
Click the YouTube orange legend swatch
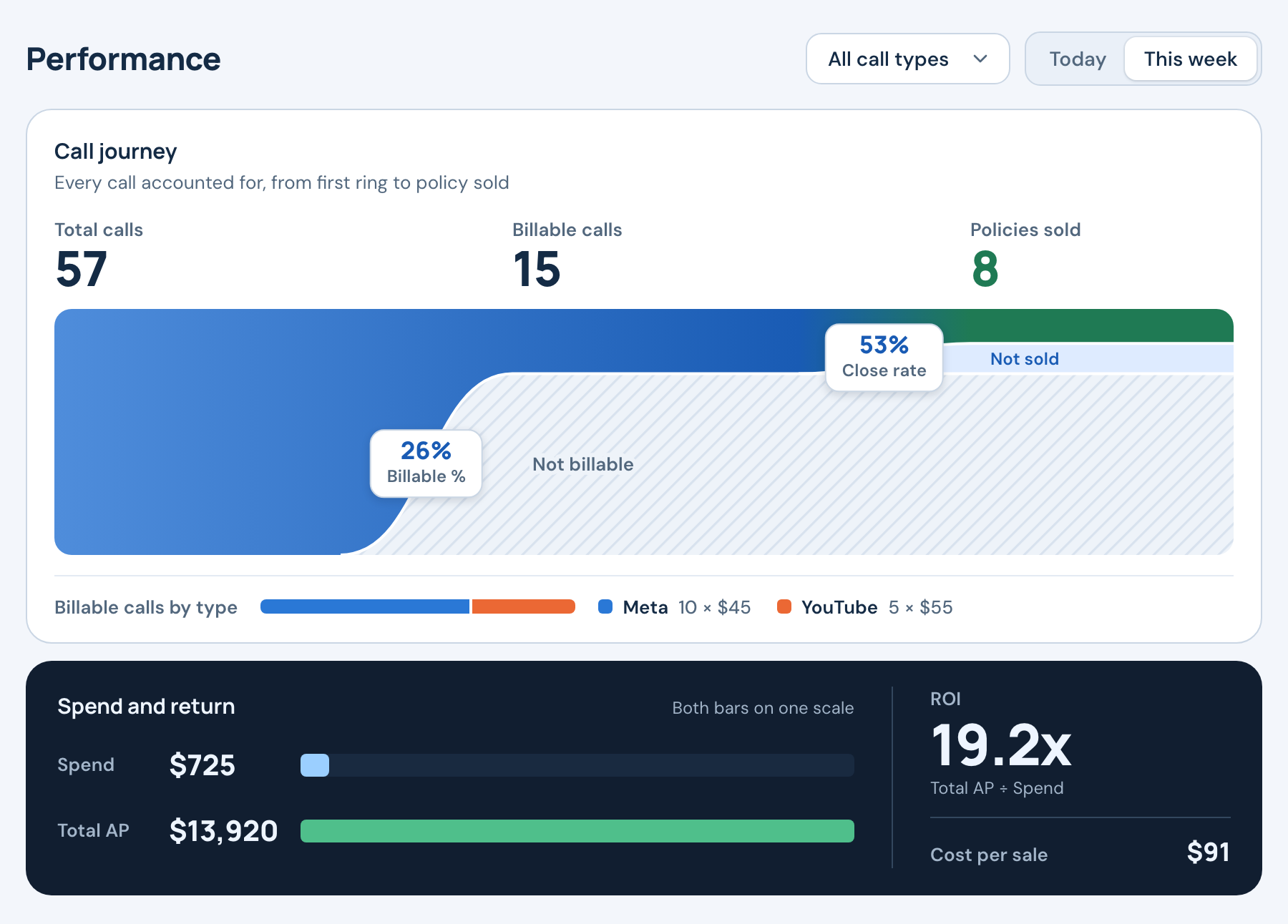(x=784, y=606)
